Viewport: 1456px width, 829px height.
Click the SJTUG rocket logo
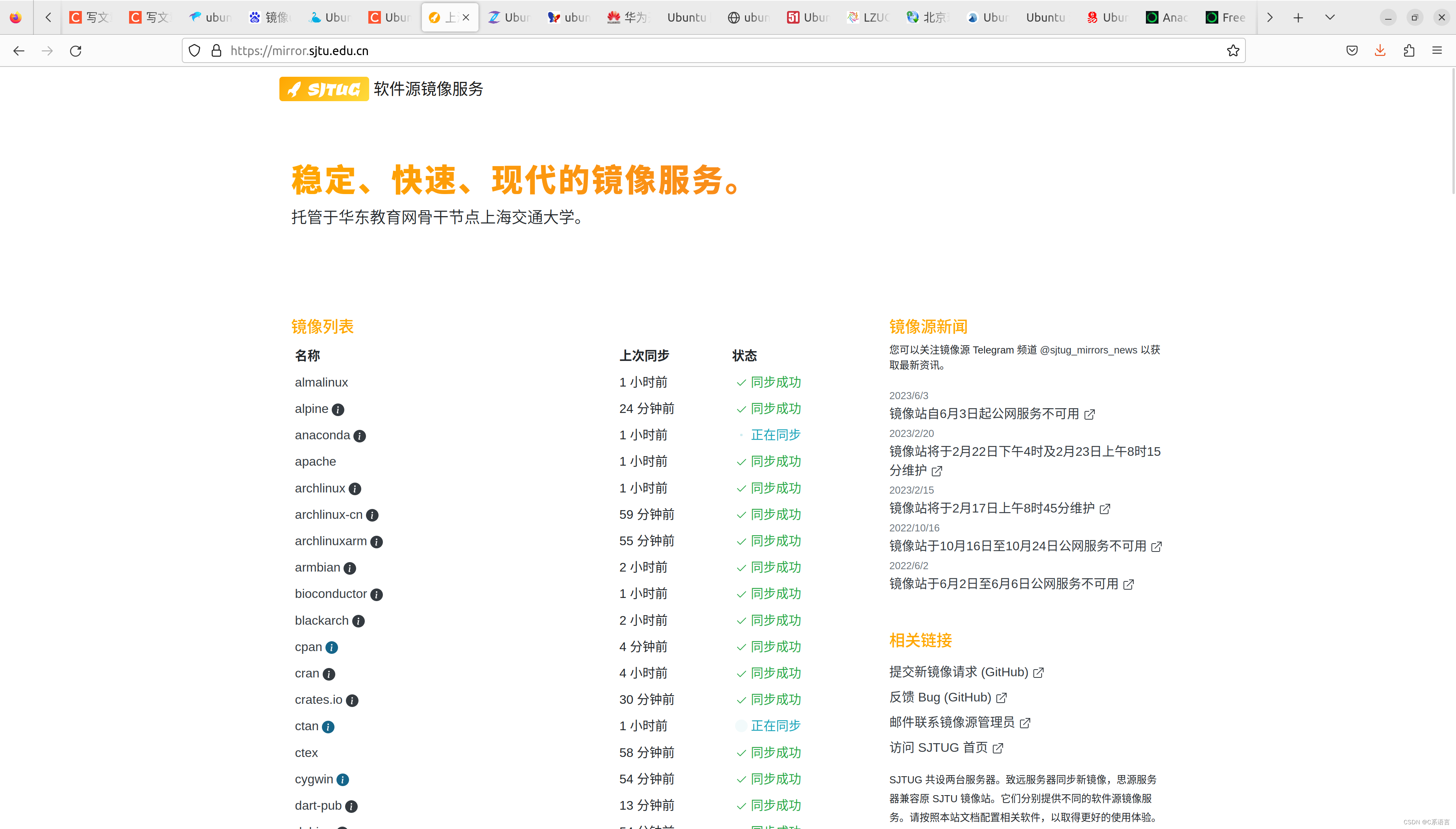[323, 89]
